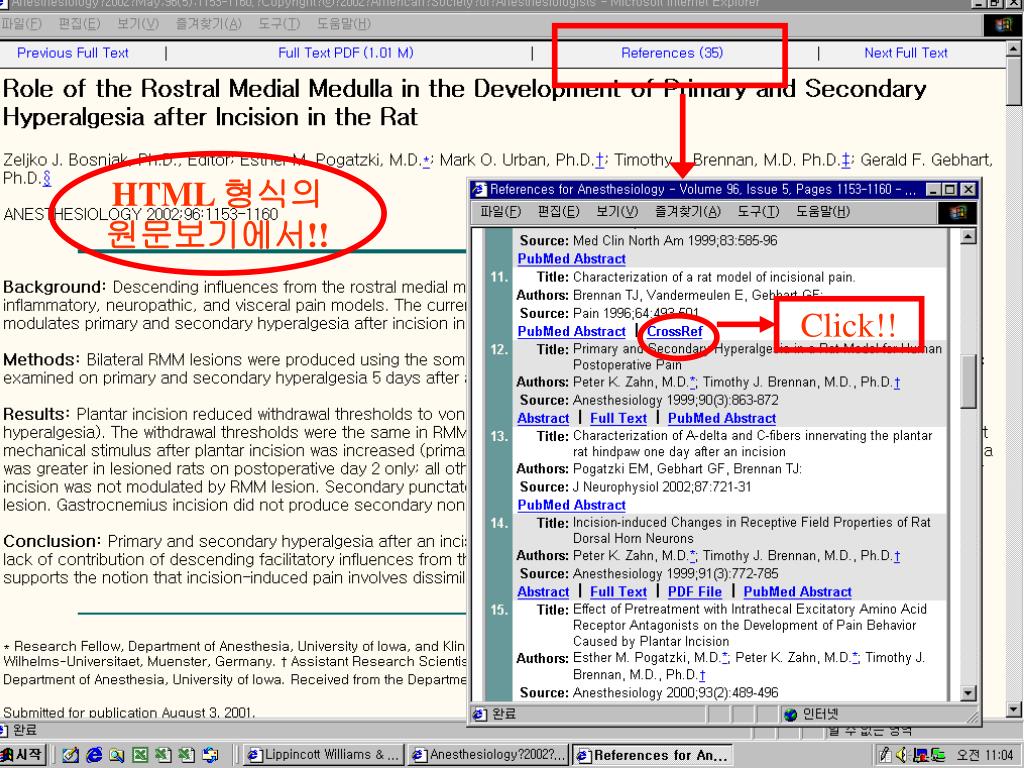Open 보기(V) menu in the main article window

[138, 24]
